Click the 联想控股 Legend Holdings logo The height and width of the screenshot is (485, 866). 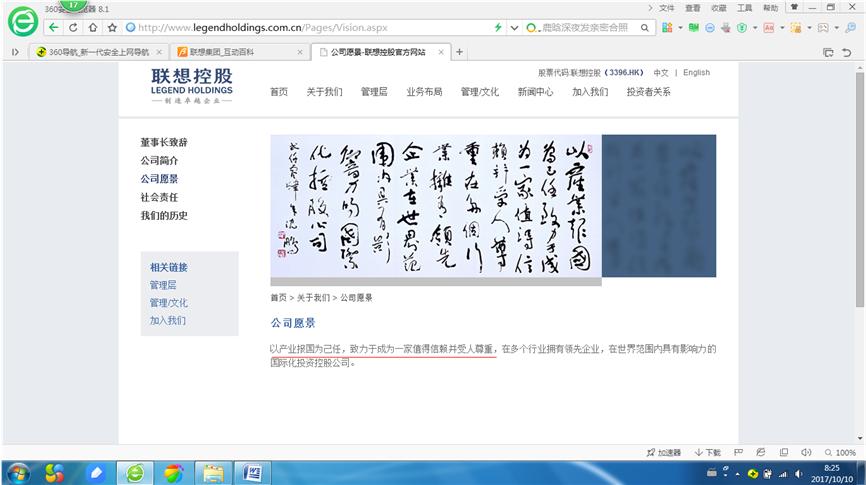[x=192, y=86]
